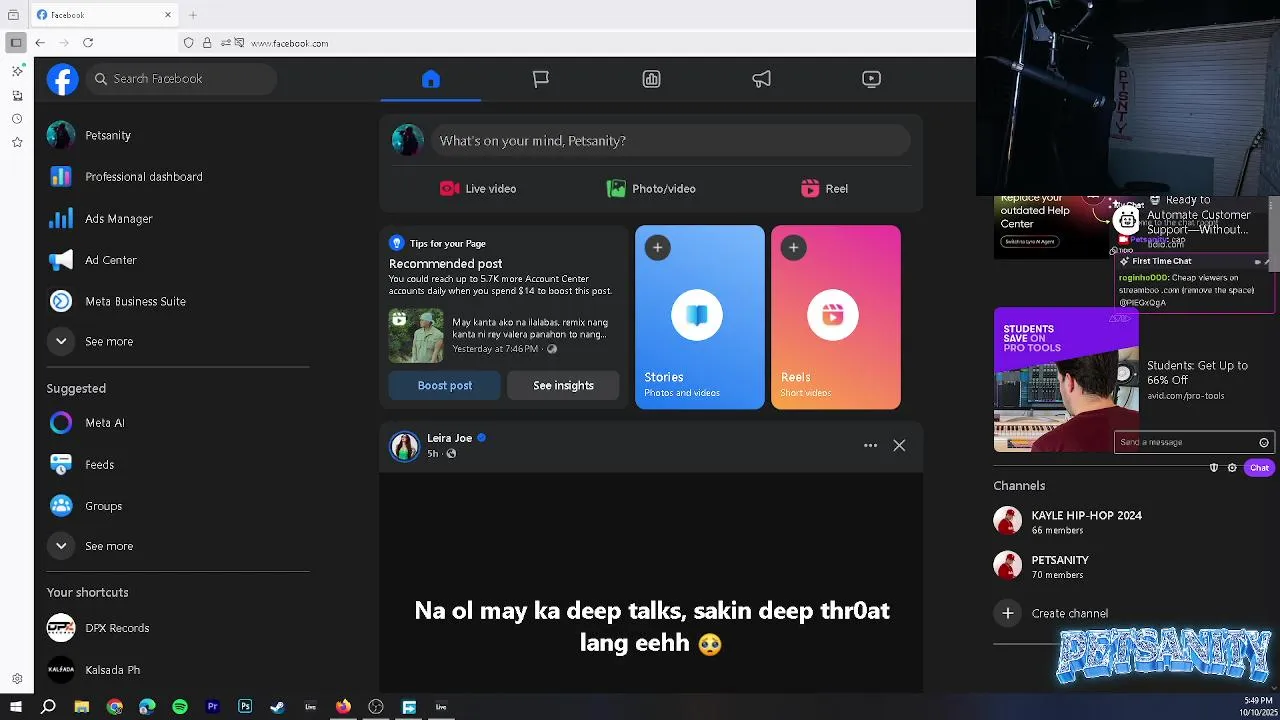The width and height of the screenshot is (1280, 720).
Task: Open a new browser tab
Action: [193, 15]
